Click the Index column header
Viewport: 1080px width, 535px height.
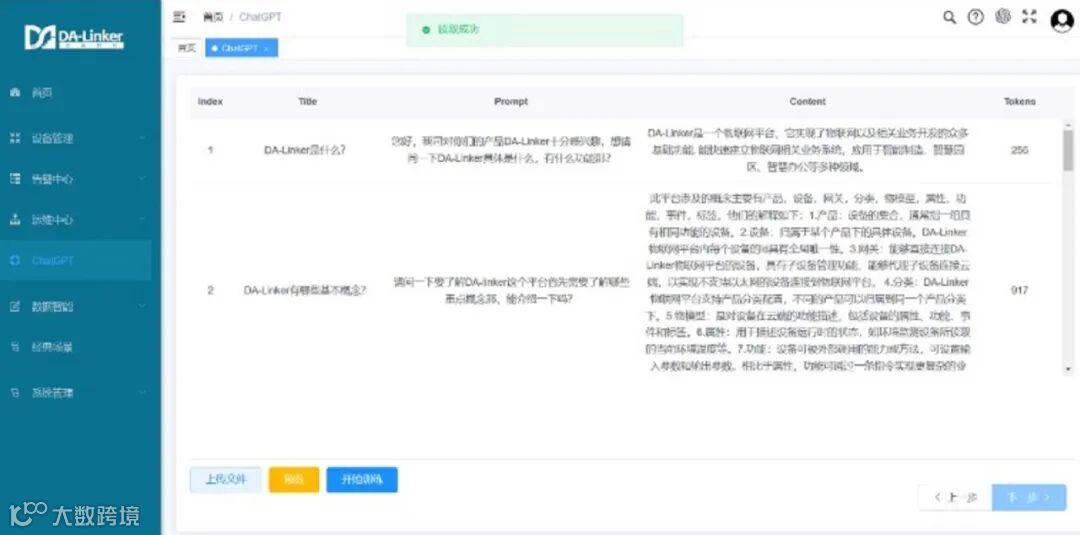[210, 102]
